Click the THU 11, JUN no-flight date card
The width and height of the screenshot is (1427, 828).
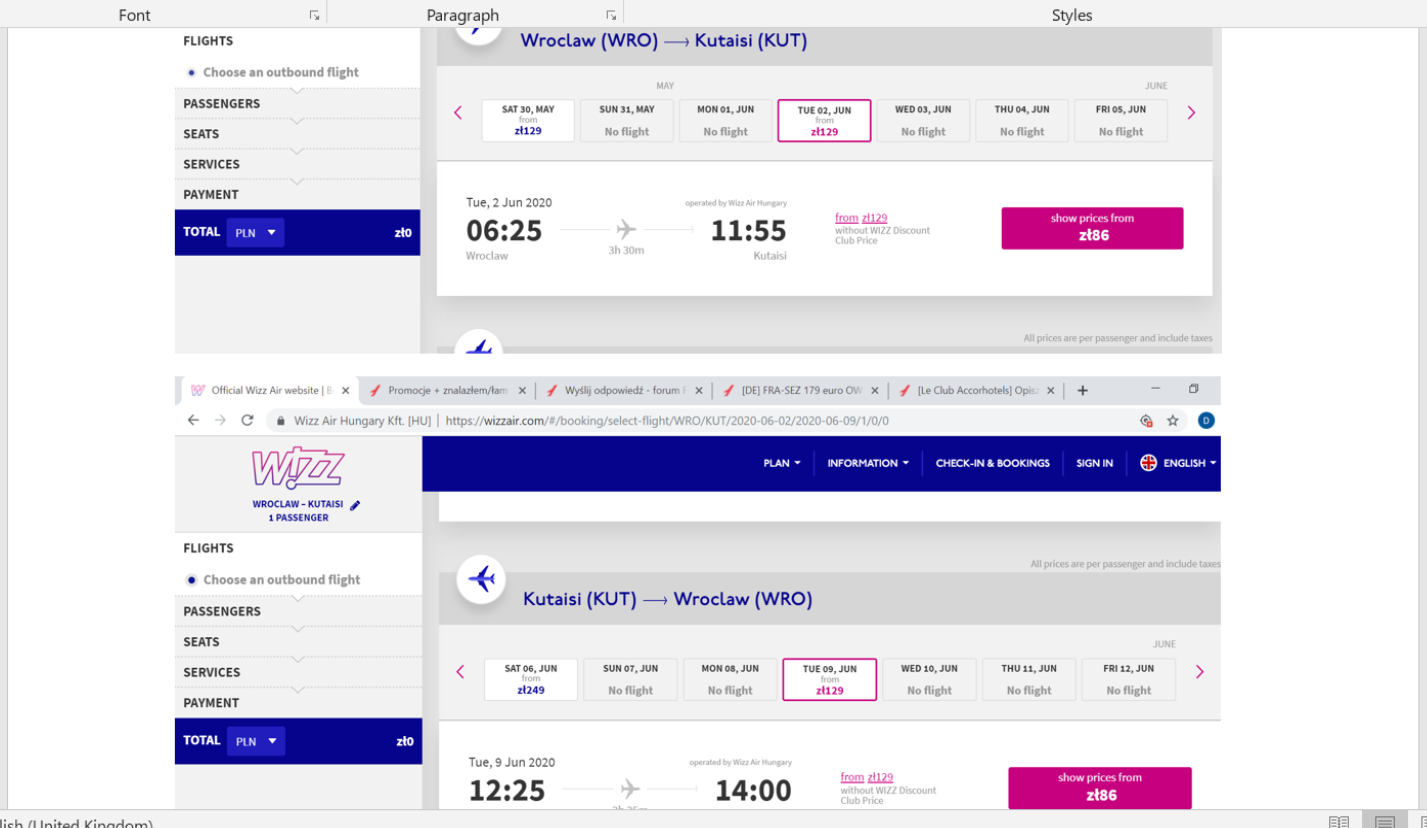click(1029, 679)
